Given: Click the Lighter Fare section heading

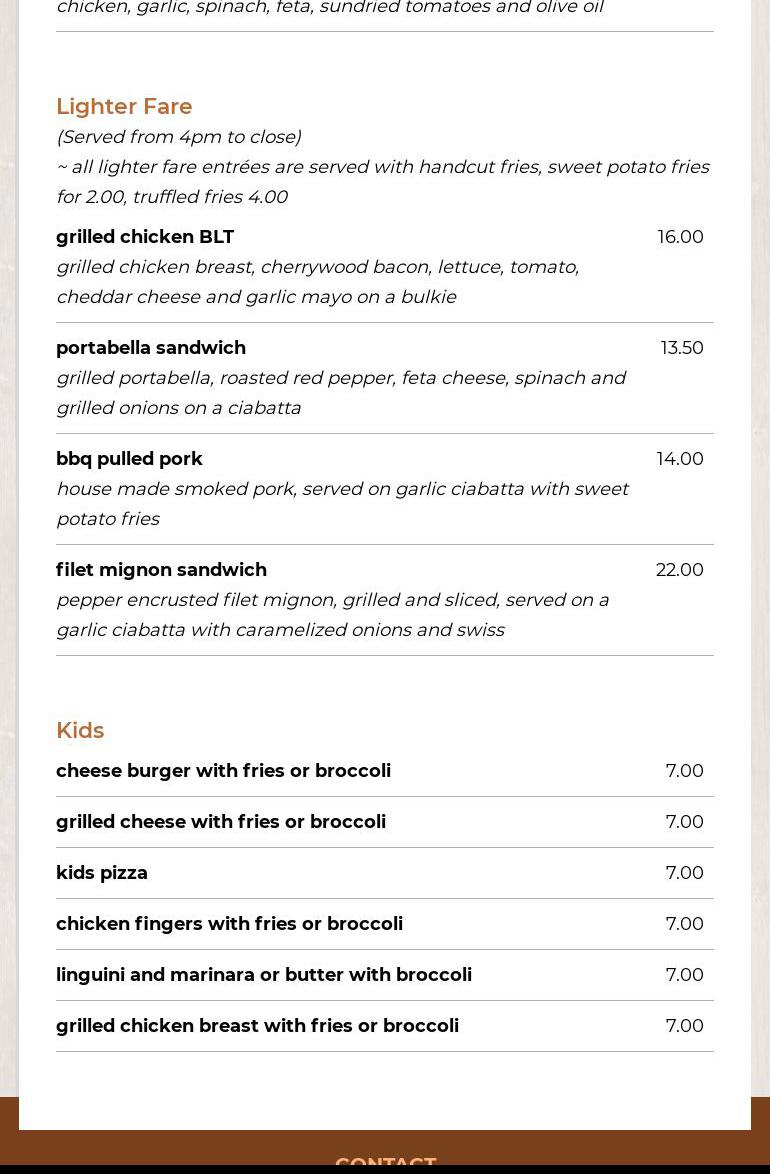Looking at the screenshot, I should coord(124,106).
